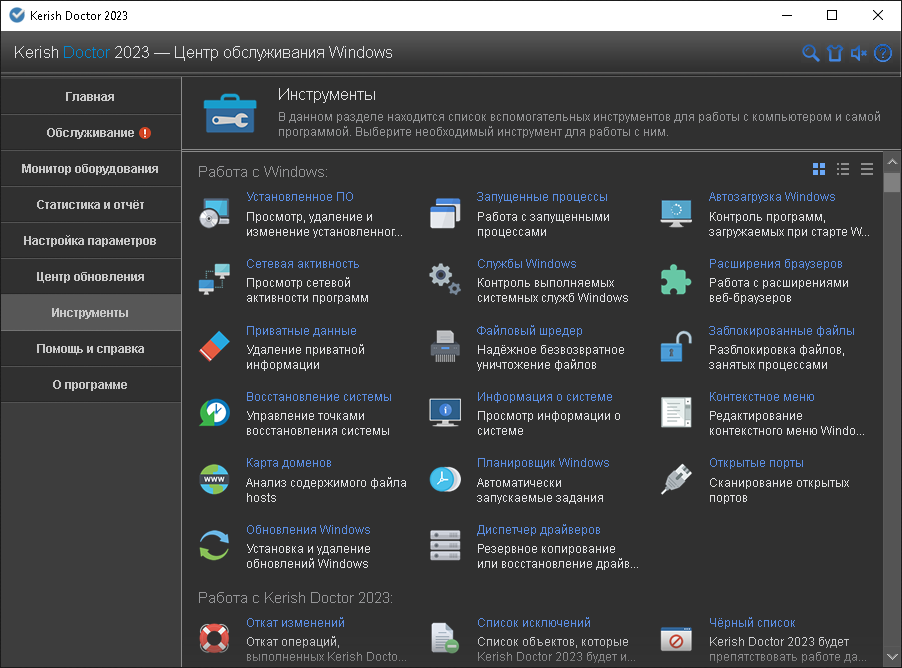Image resolution: width=902 pixels, height=668 pixels.
Task: Open the Список исключений link
Action: pyautogui.click(x=534, y=623)
